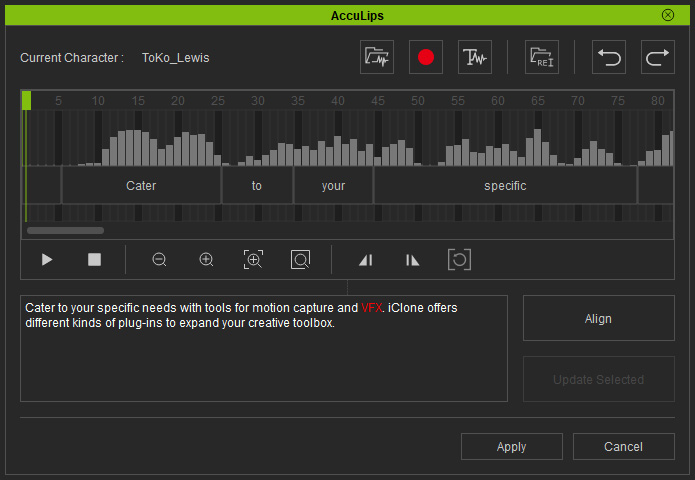
Task: Zoom out the timeline
Action: (x=159, y=260)
